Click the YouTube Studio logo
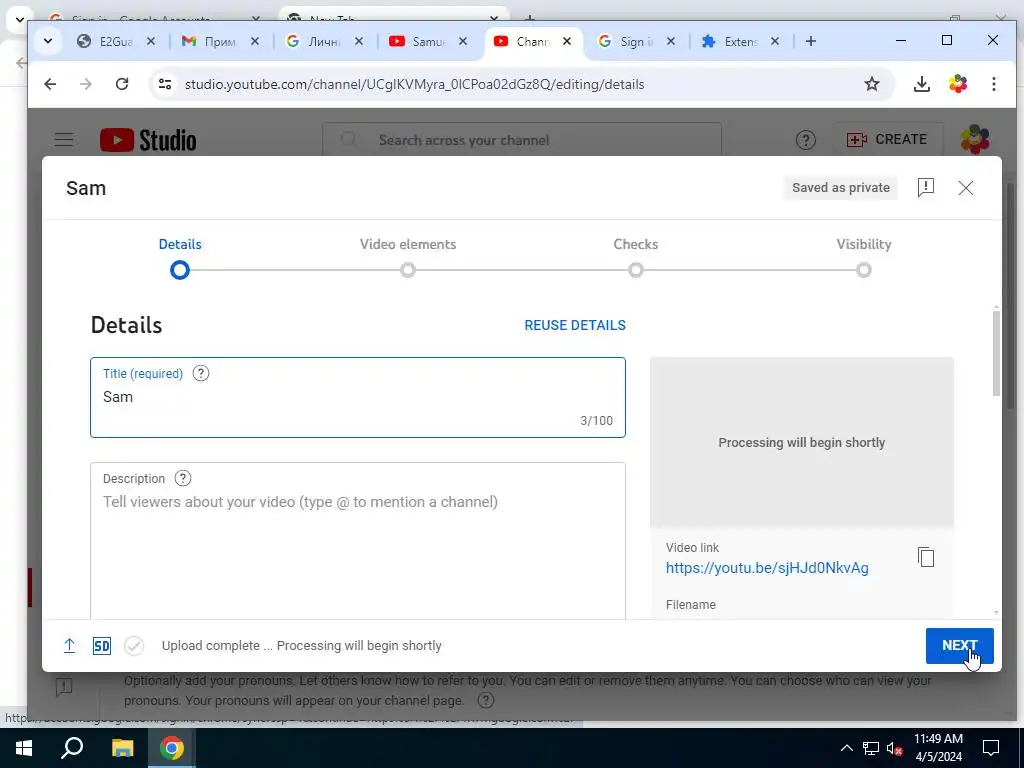The width and height of the screenshot is (1024, 768). click(x=148, y=140)
